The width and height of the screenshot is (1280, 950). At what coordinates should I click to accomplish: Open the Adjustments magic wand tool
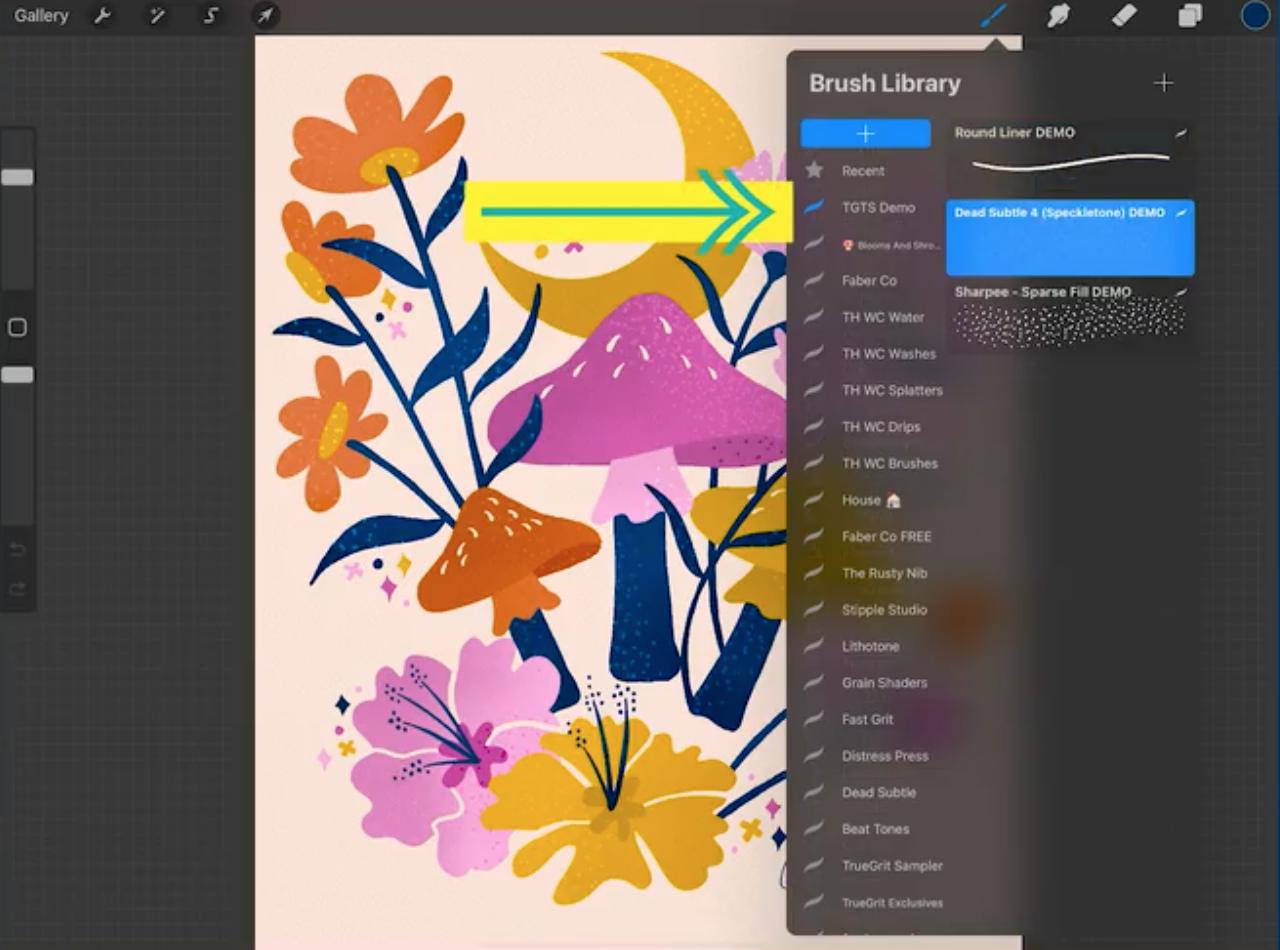pos(157,15)
